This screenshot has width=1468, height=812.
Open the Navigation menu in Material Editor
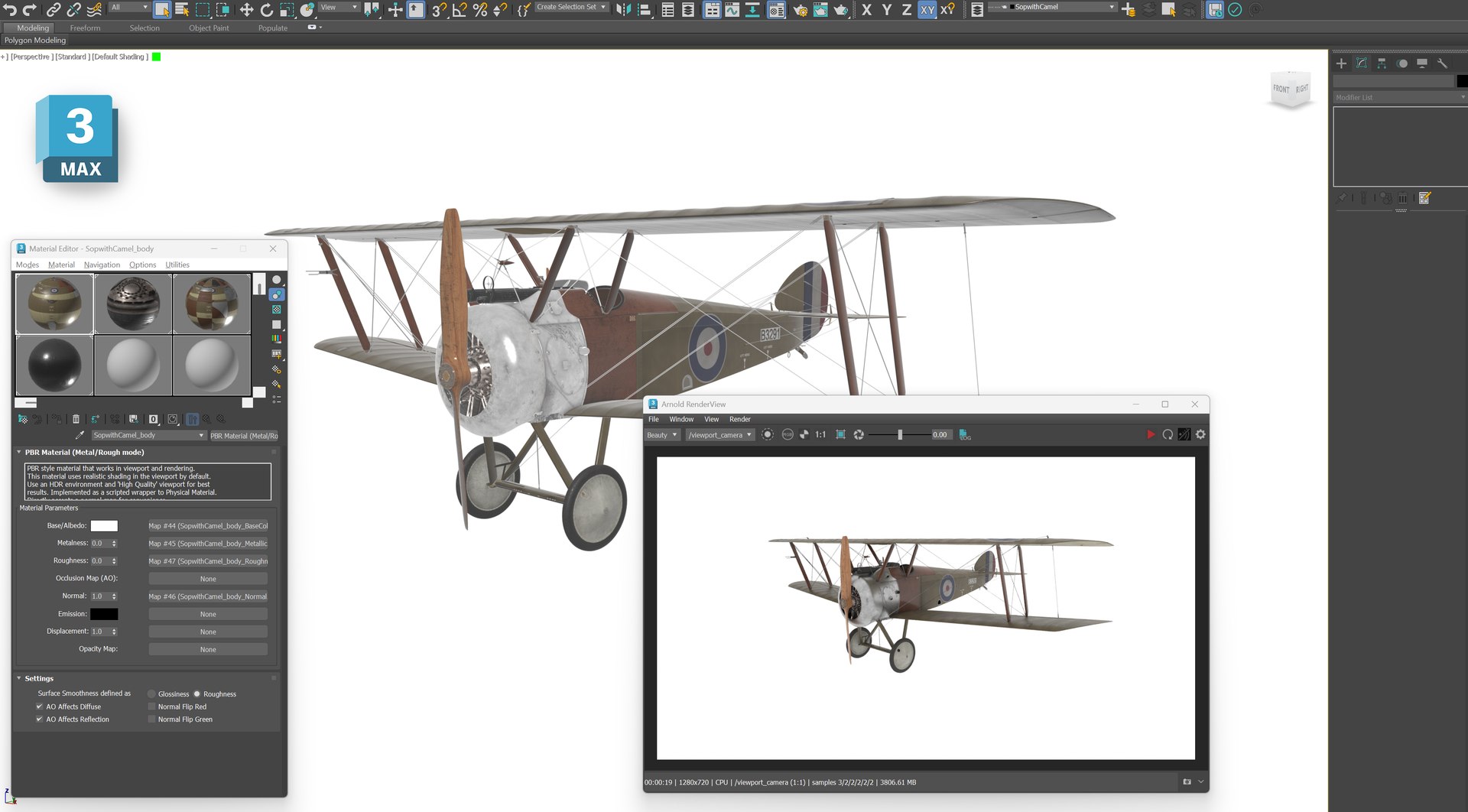click(x=102, y=265)
